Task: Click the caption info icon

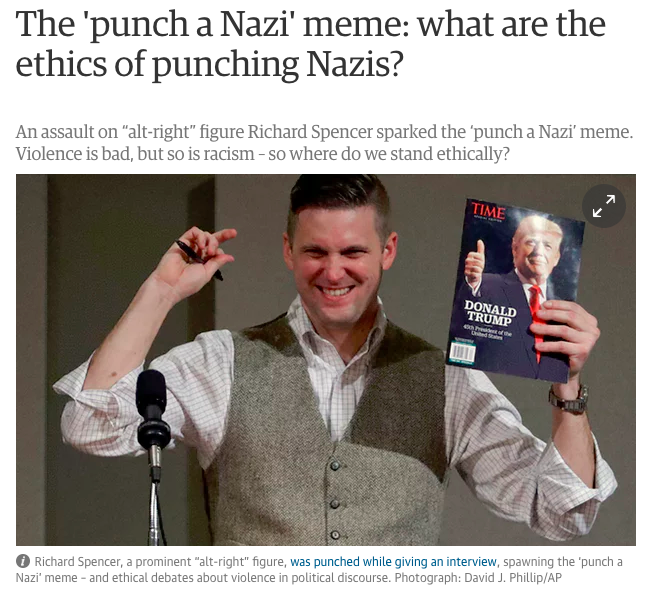Action: [x=23, y=561]
